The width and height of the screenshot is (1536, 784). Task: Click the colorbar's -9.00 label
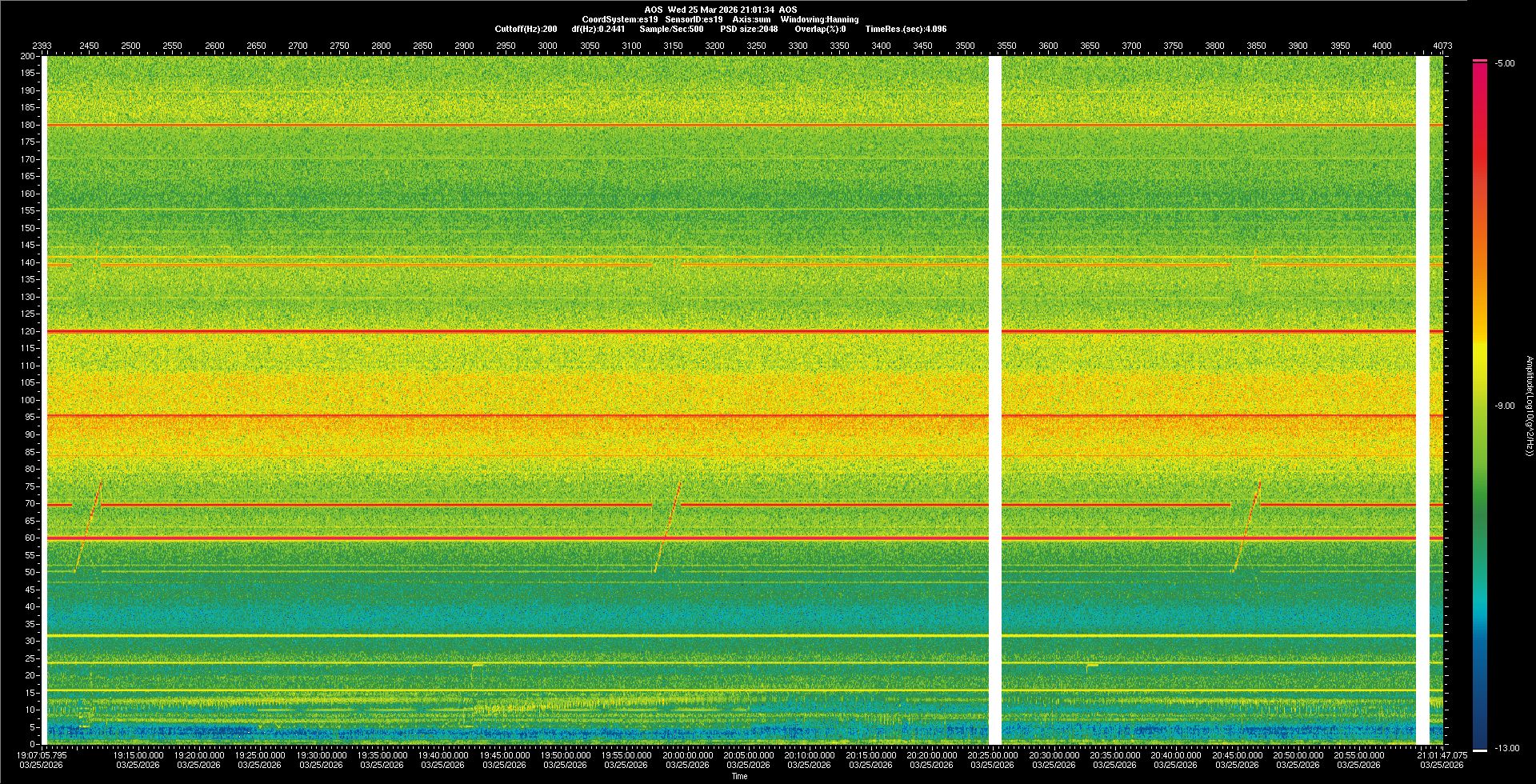[x=1505, y=406]
